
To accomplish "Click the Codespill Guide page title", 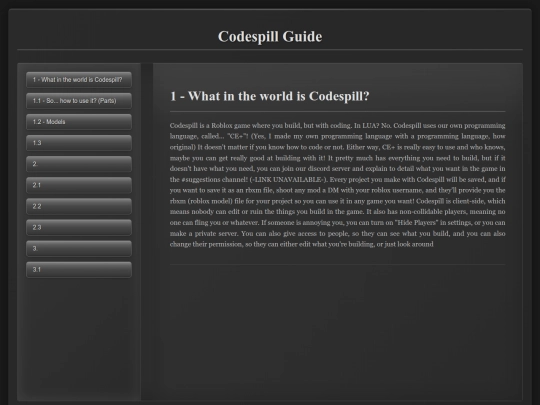I will tap(270, 37).
